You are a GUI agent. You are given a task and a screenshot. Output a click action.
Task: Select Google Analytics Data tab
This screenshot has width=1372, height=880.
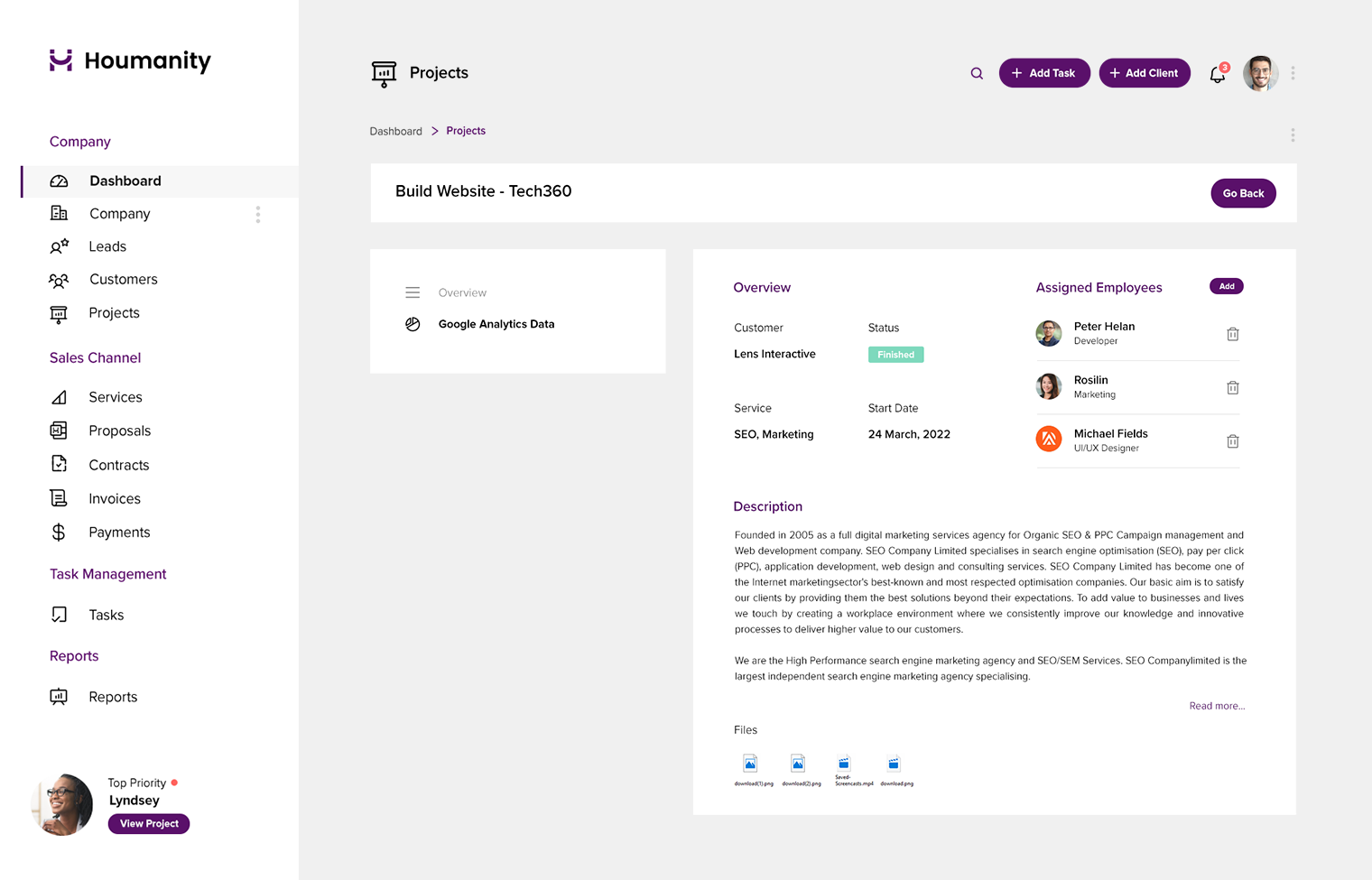click(x=496, y=324)
